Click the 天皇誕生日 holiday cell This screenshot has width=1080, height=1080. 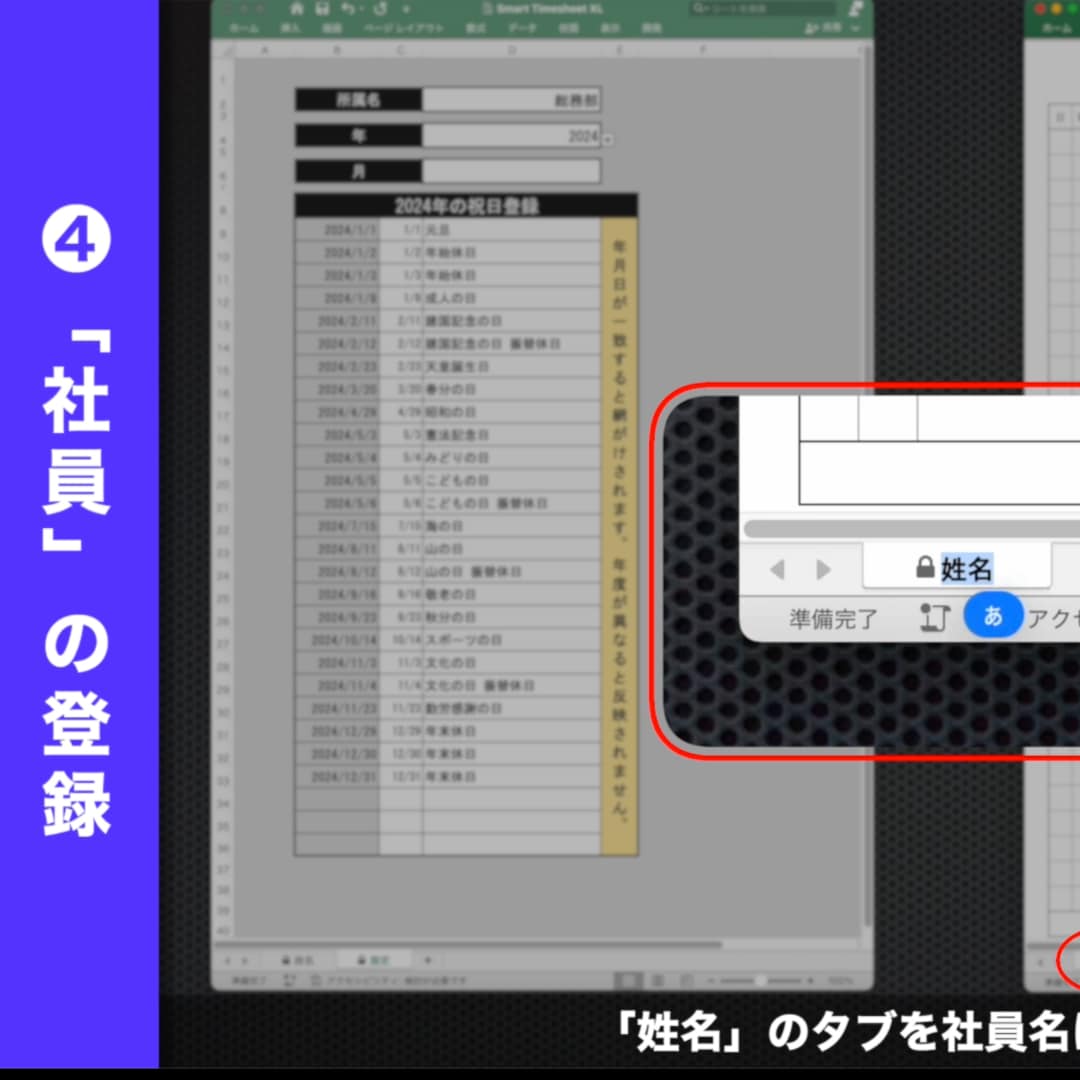(x=511, y=366)
